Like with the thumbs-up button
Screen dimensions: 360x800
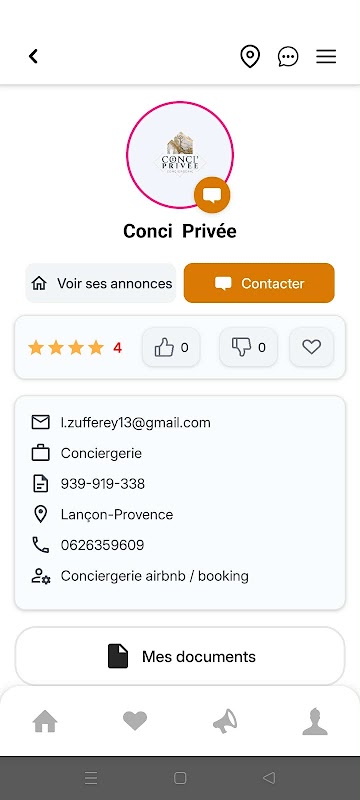171,347
